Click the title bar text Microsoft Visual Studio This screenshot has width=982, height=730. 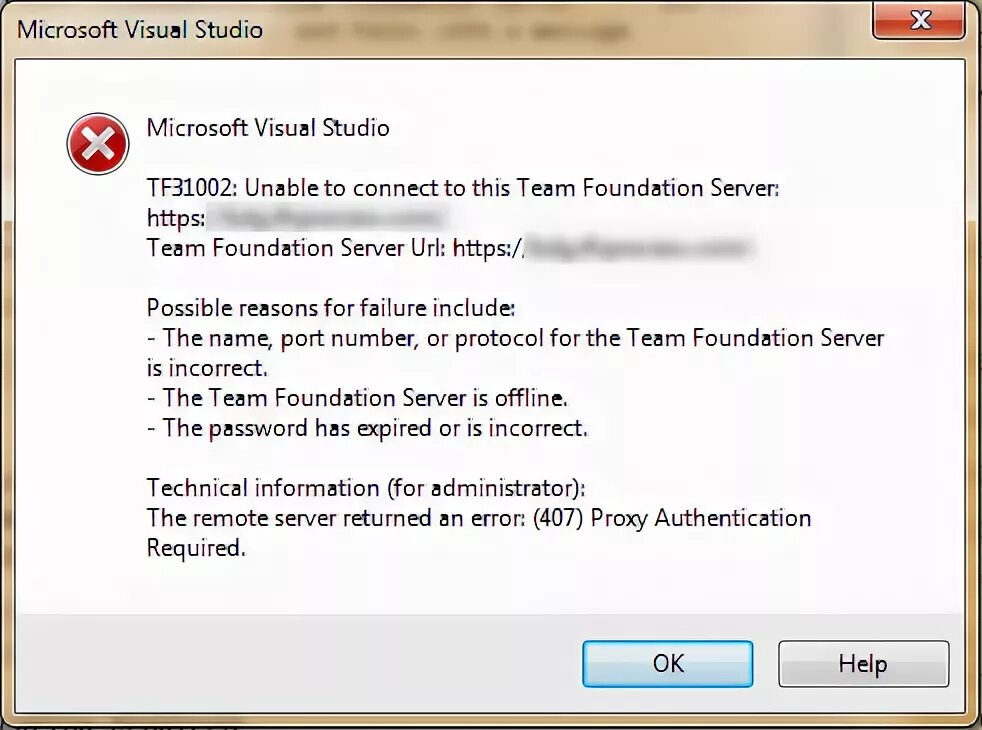[140, 29]
